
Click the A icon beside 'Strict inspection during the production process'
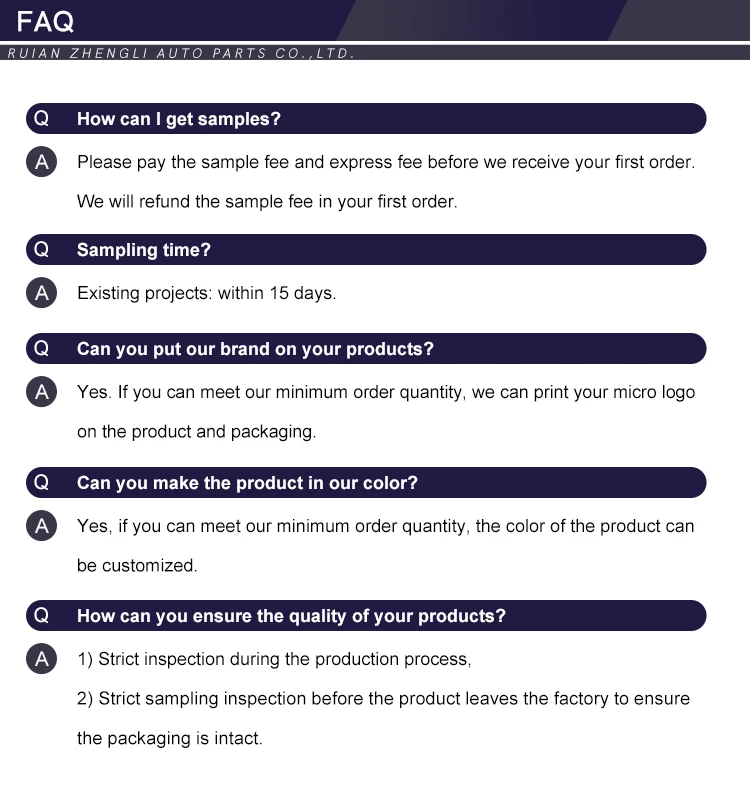pyautogui.click(x=41, y=659)
